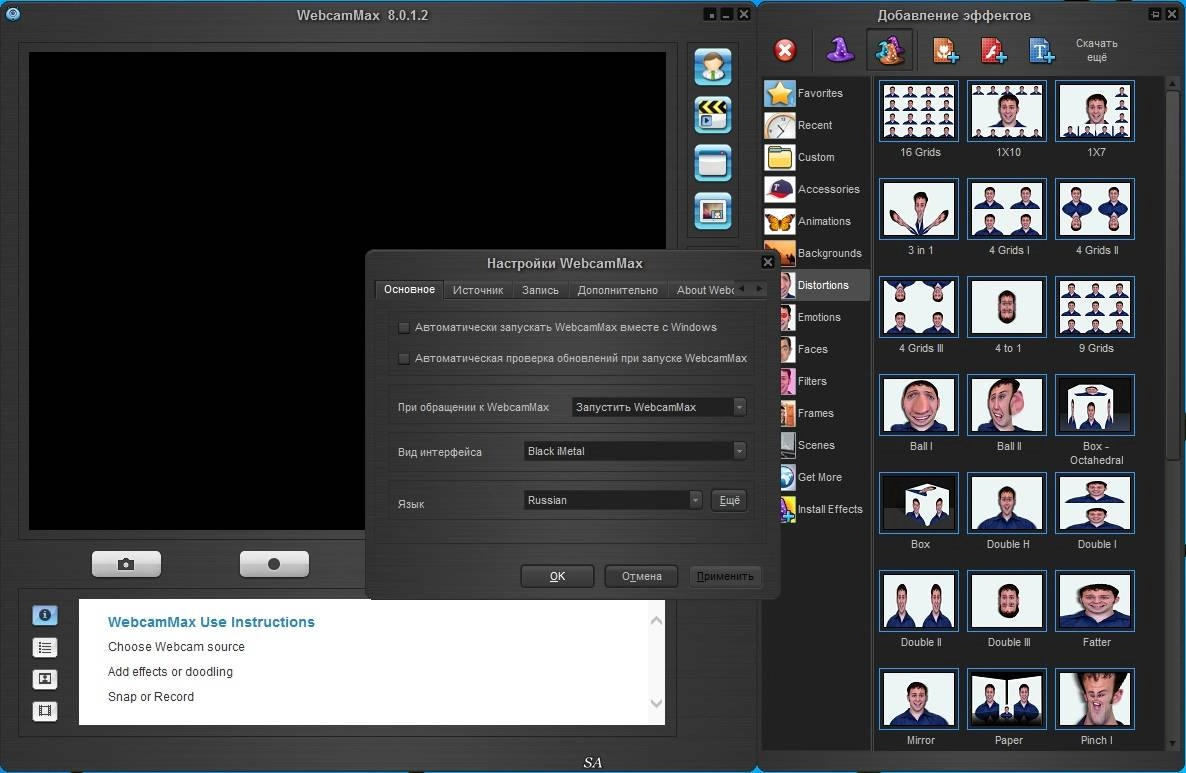
Task: Select the Основное tab
Action: (x=409, y=290)
